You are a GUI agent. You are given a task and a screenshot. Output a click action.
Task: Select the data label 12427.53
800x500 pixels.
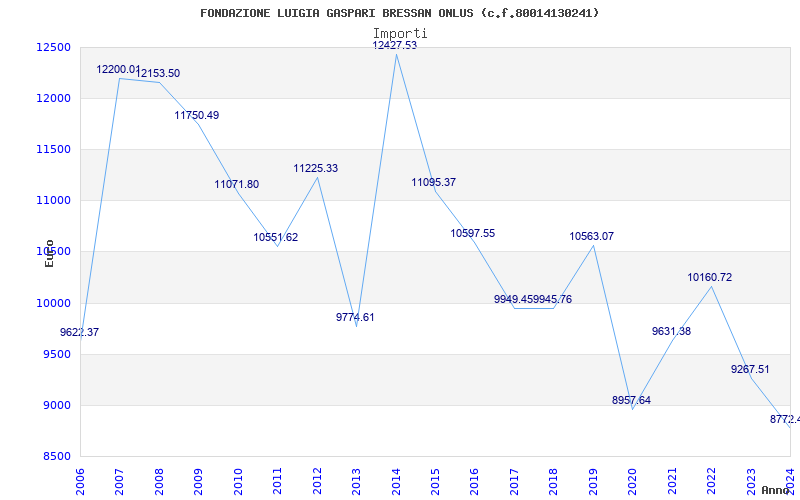point(394,45)
